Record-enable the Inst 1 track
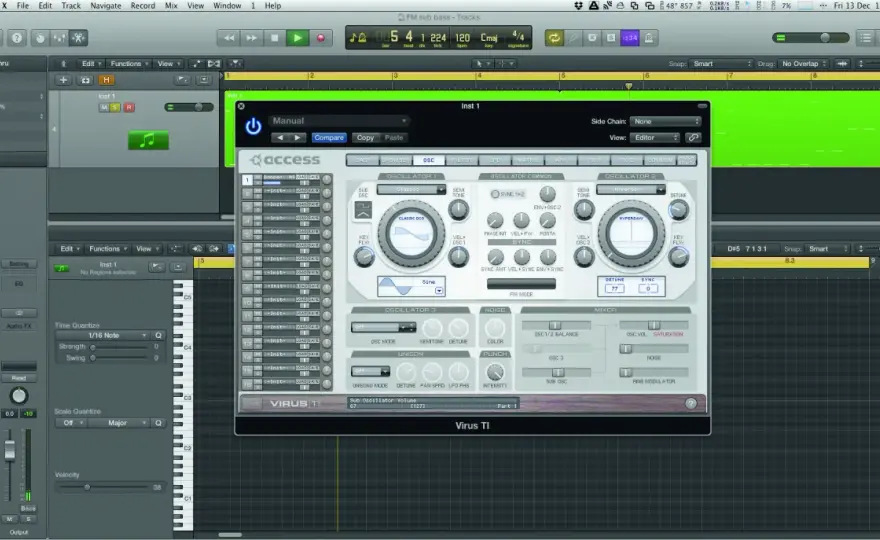Viewport: 880px width, 540px height. click(129, 107)
